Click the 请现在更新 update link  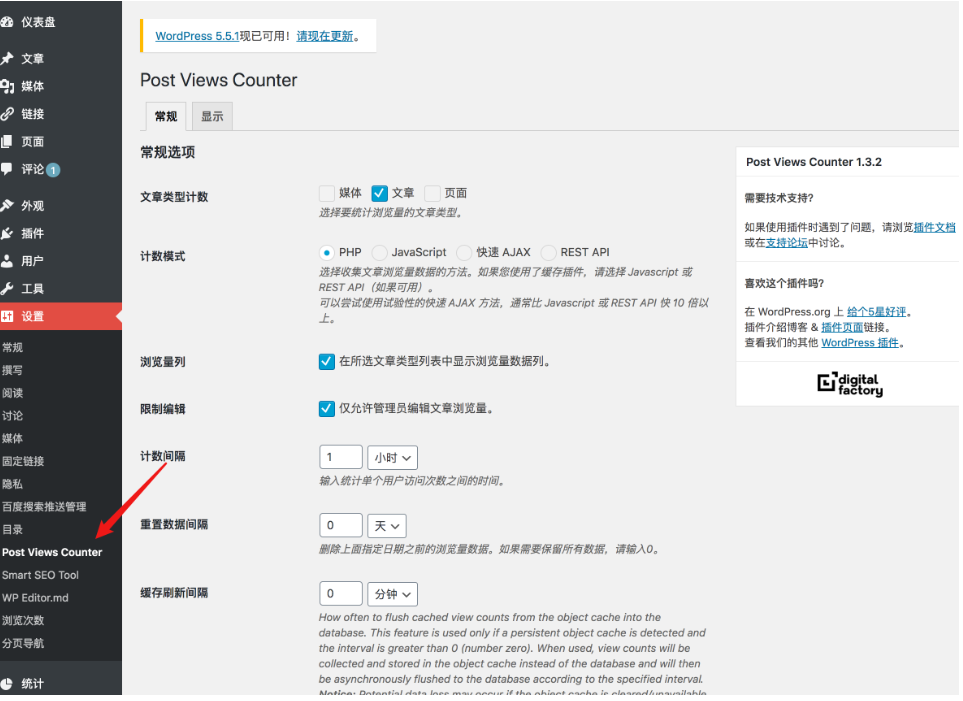click(x=325, y=36)
